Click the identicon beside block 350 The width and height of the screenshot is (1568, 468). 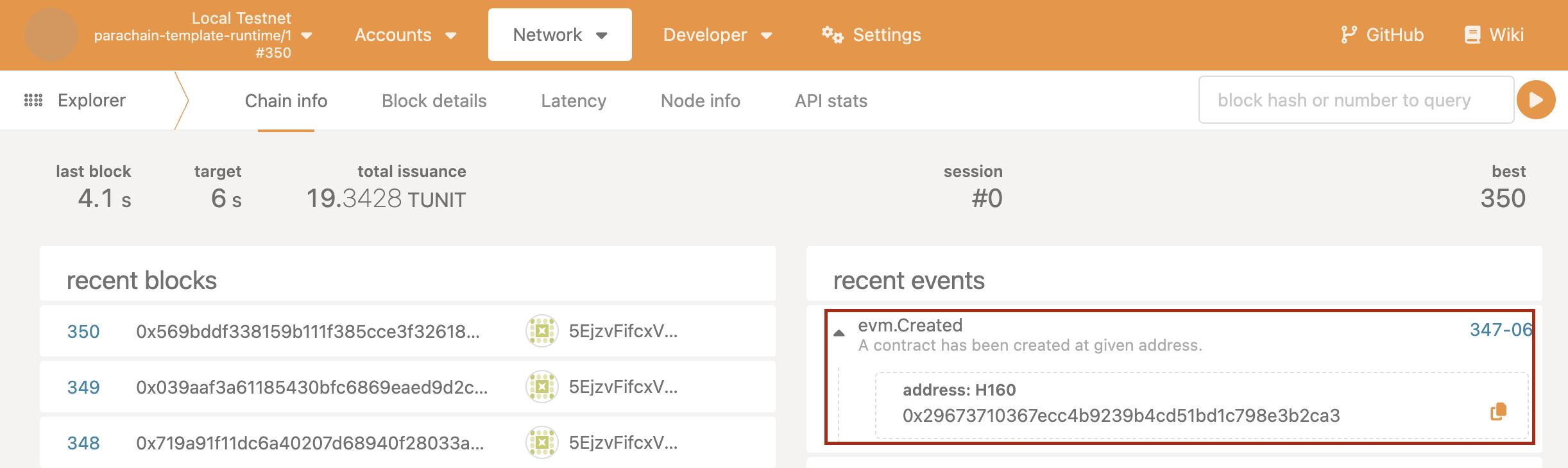point(541,331)
